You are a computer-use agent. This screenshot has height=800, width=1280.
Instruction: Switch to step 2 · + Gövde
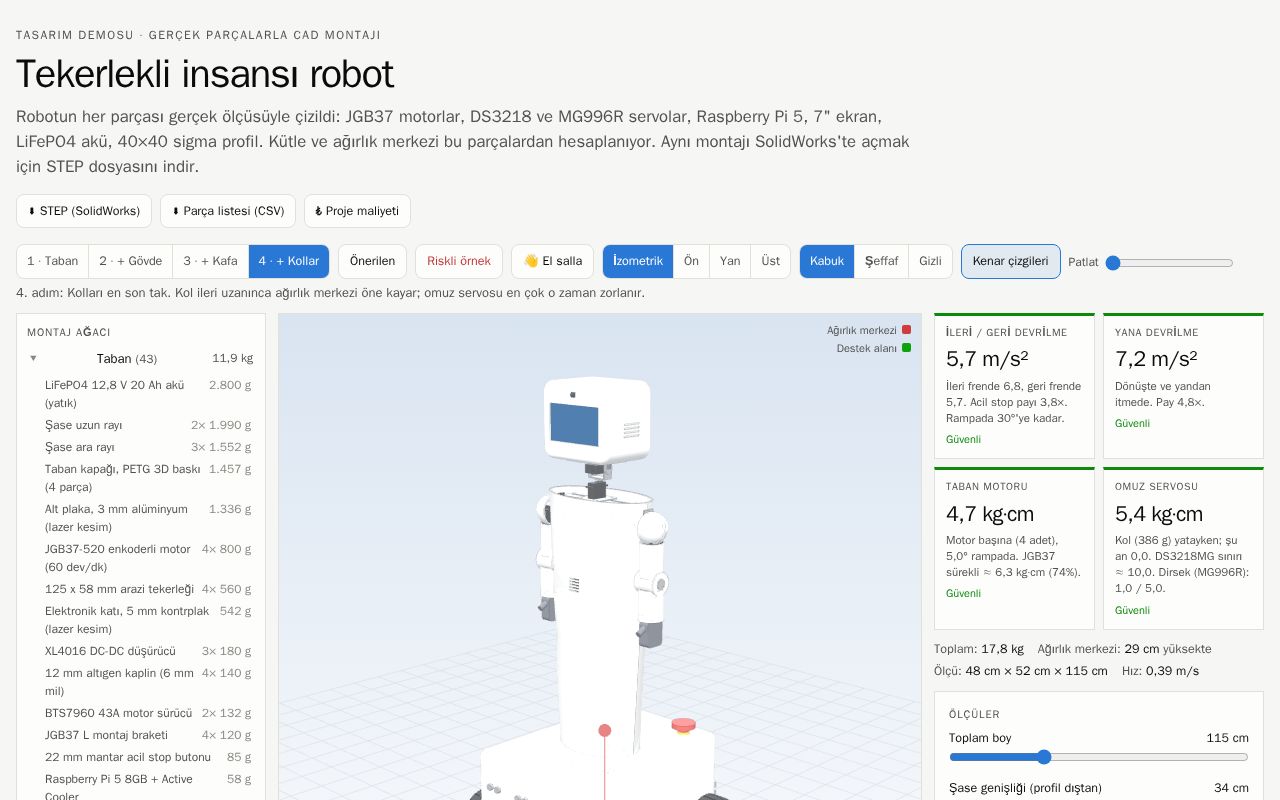(x=131, y=261)
